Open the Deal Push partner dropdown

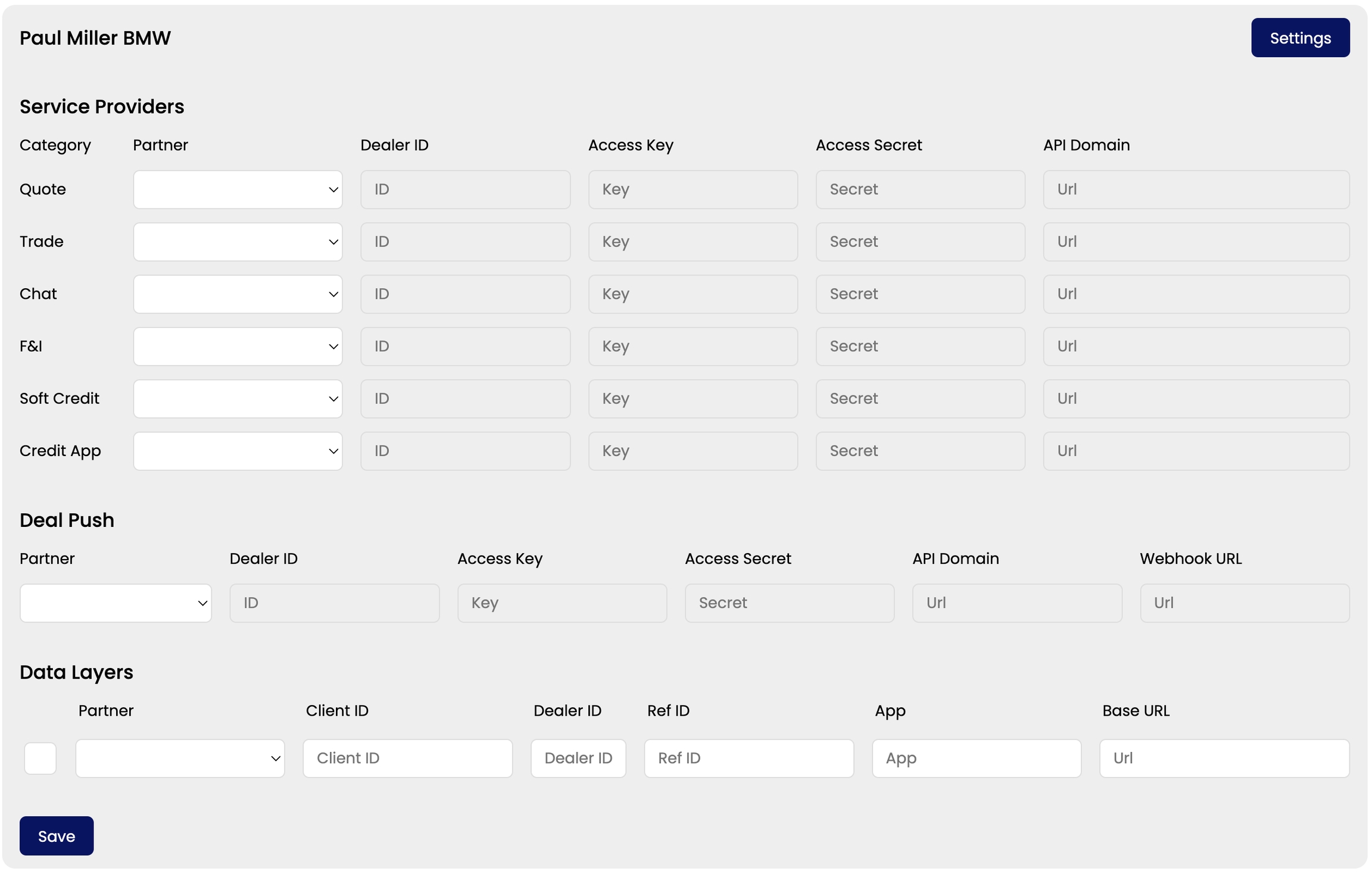coord(116,603)
